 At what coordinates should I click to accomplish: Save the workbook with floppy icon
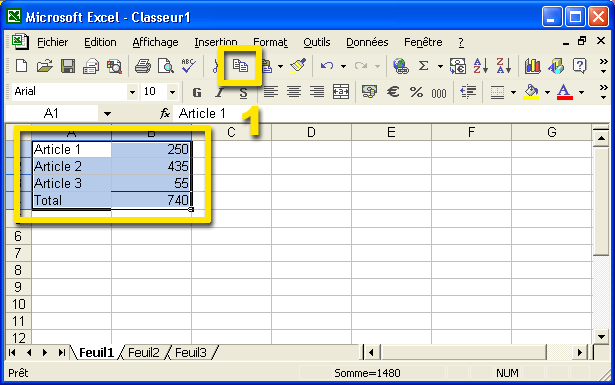tap(68, 66)
